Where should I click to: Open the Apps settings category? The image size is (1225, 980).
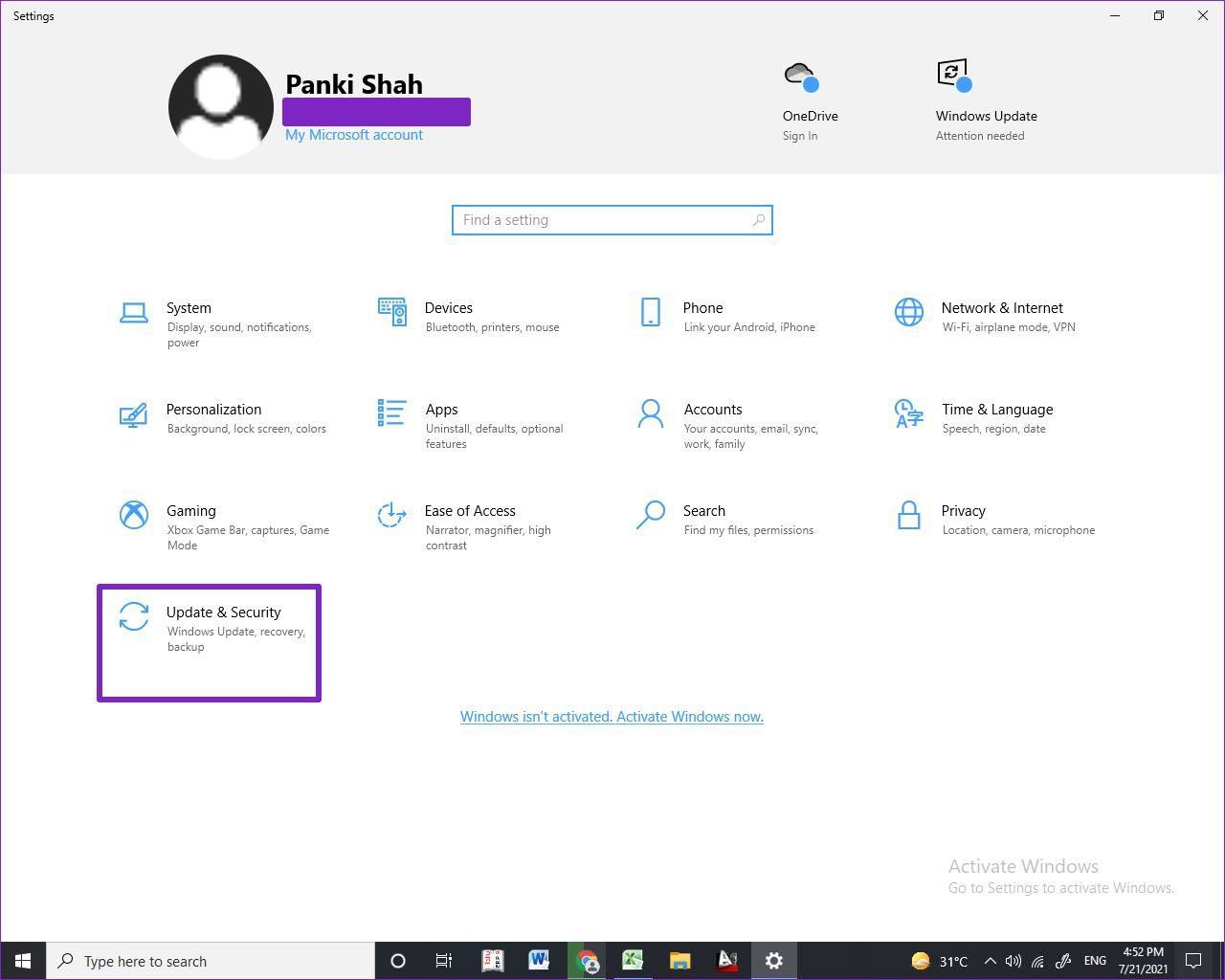coord(441,410)
